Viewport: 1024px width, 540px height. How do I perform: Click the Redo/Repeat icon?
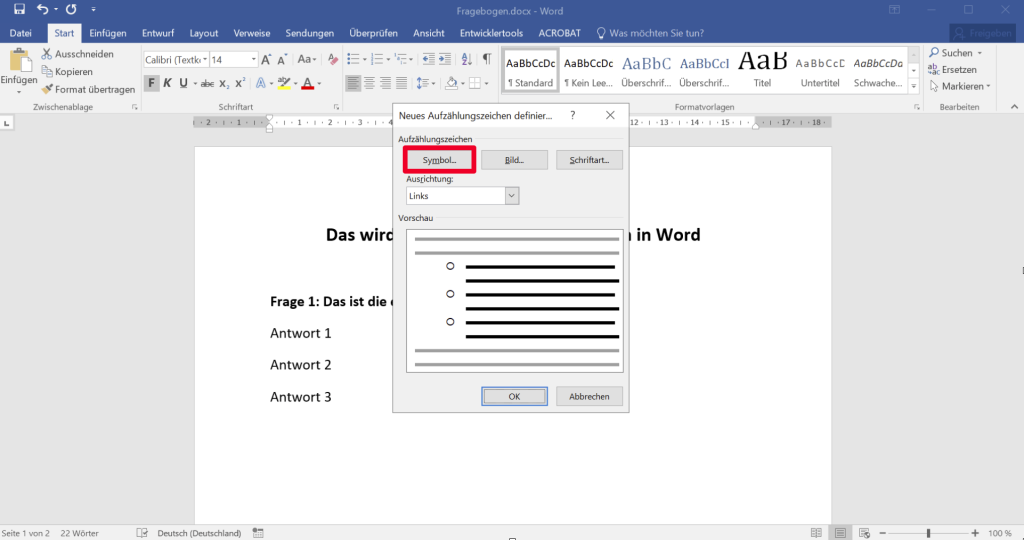click(71, 9)
